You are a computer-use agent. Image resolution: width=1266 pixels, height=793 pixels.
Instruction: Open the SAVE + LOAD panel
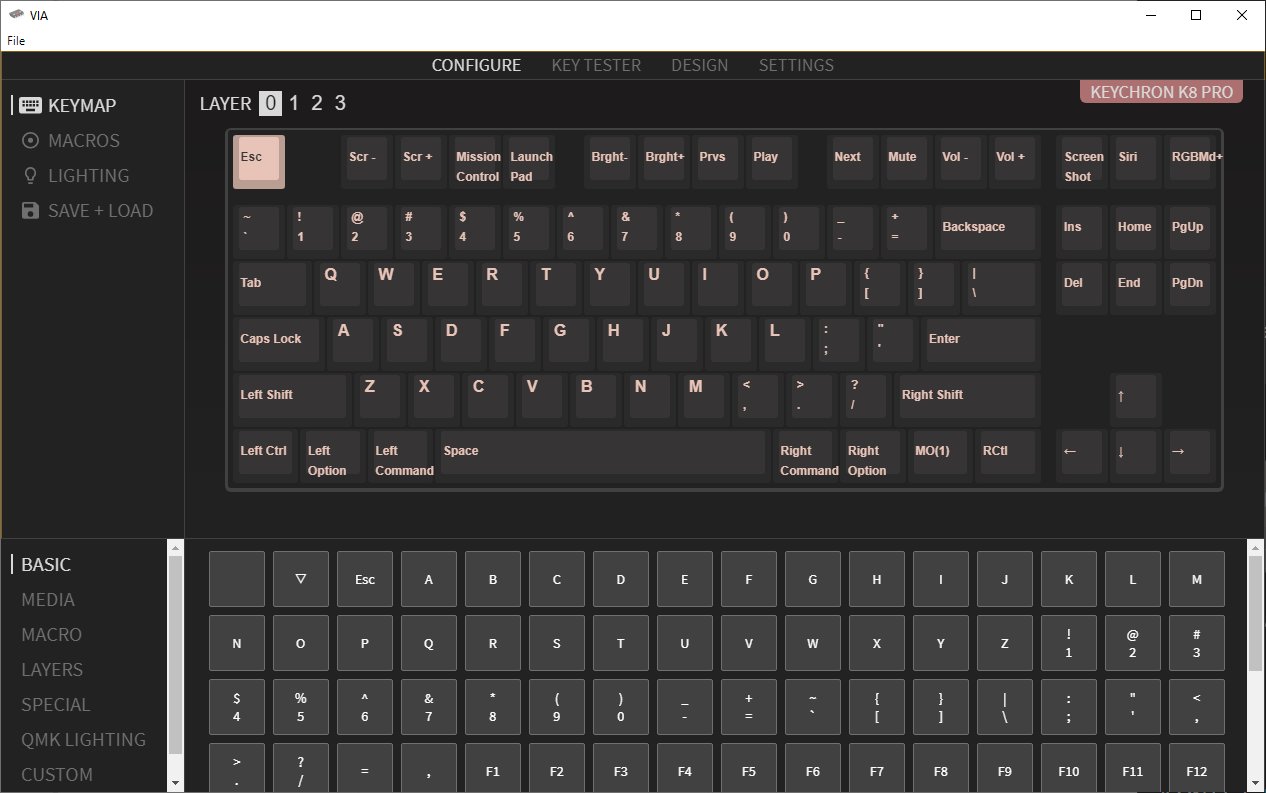100,210
